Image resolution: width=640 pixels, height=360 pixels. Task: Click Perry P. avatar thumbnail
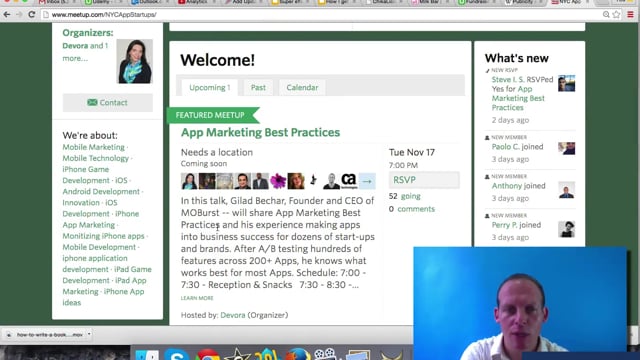(x=567, y=229)
